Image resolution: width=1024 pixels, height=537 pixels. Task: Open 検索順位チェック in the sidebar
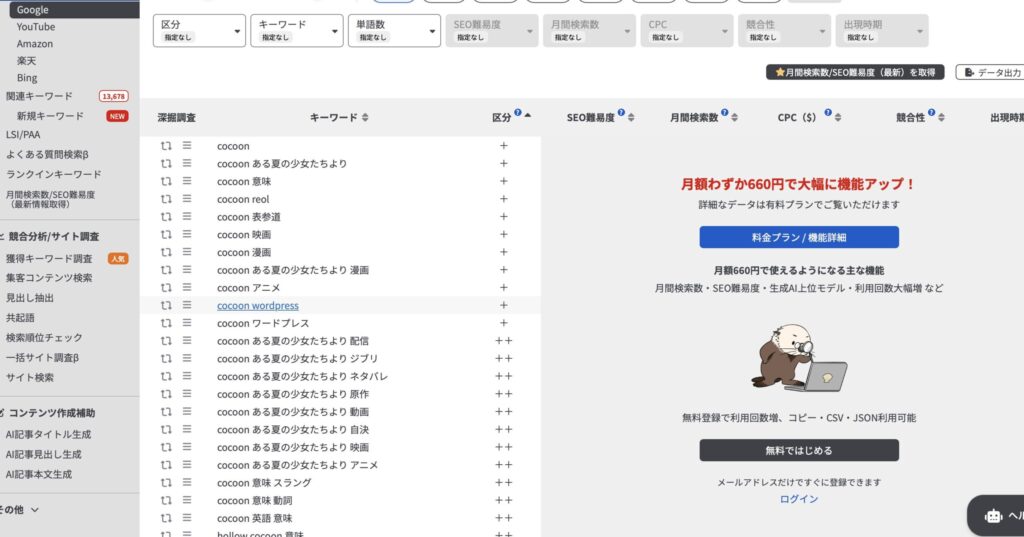click(44, 338)
